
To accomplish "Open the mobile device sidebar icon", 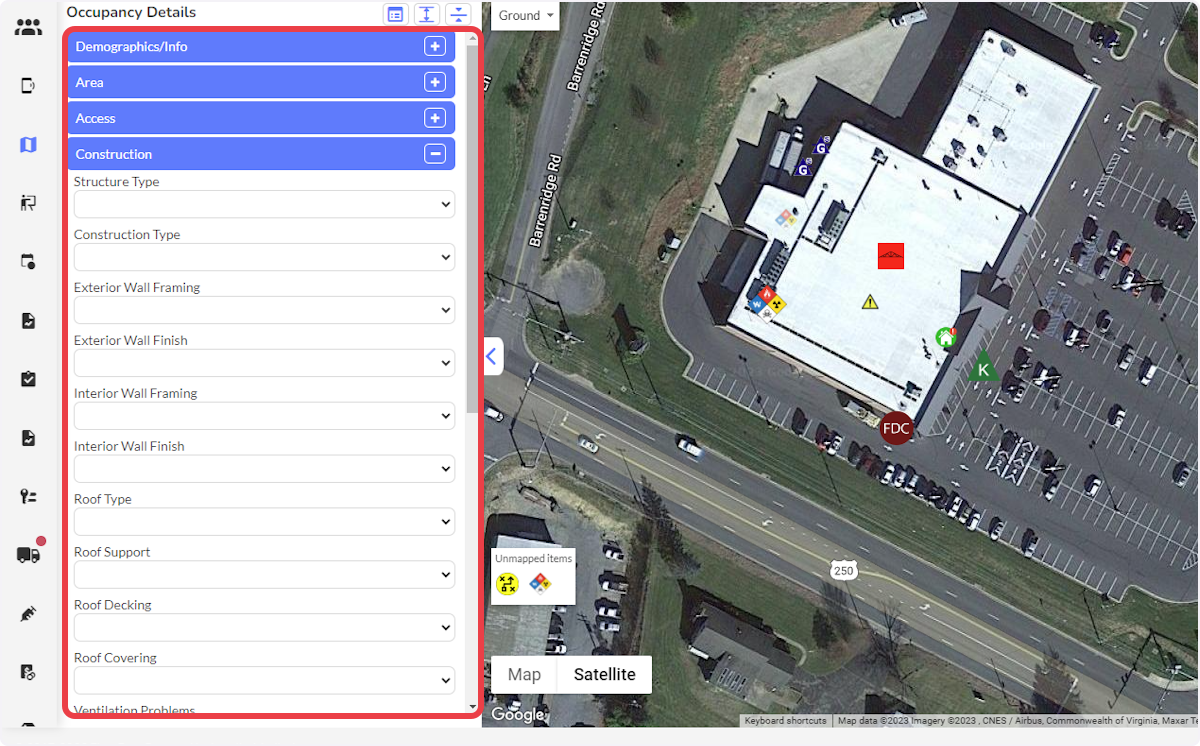I will 28,86.
